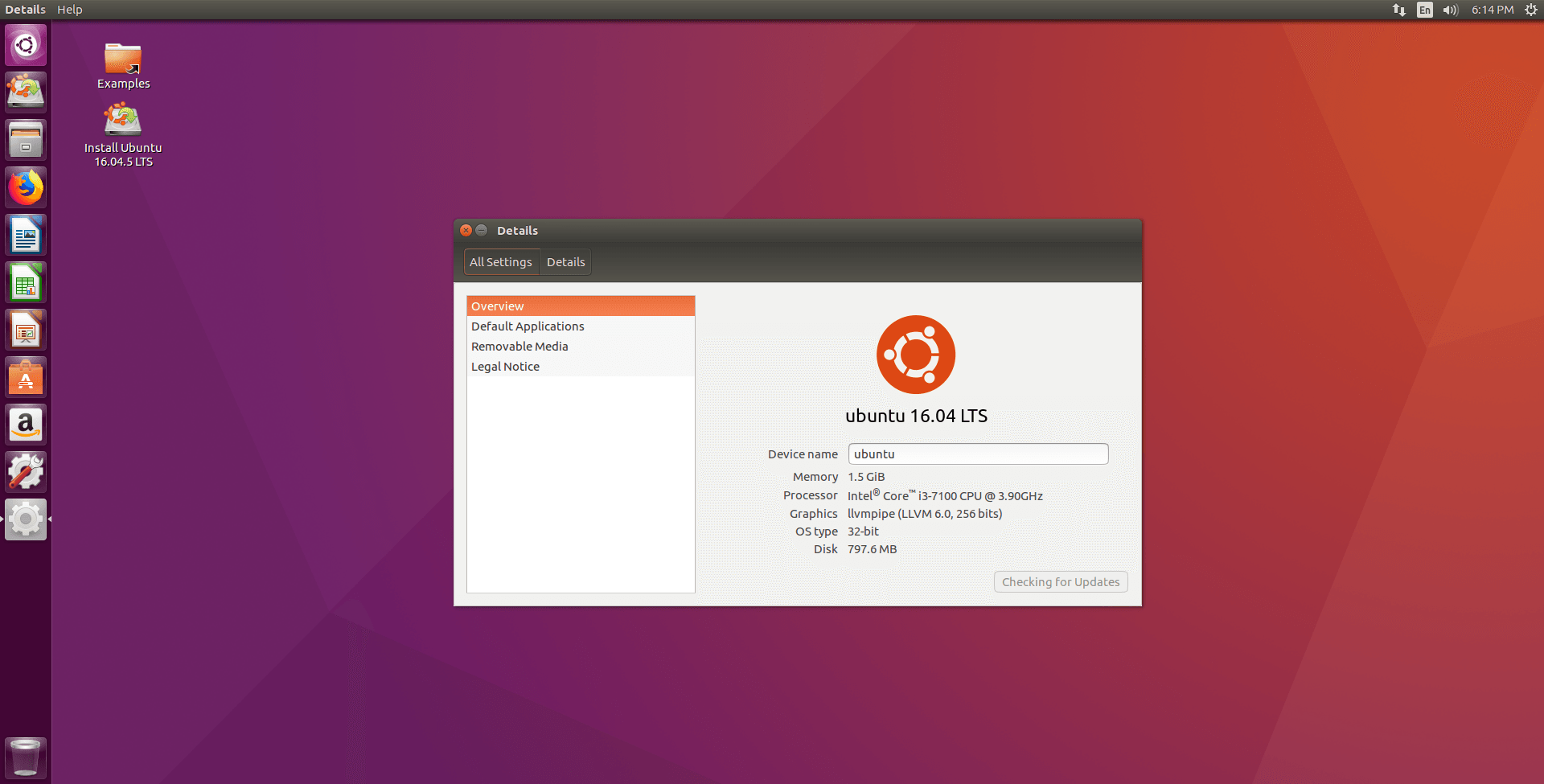
Task: Open Ubuntu Software center
Action: coord(26,377)
